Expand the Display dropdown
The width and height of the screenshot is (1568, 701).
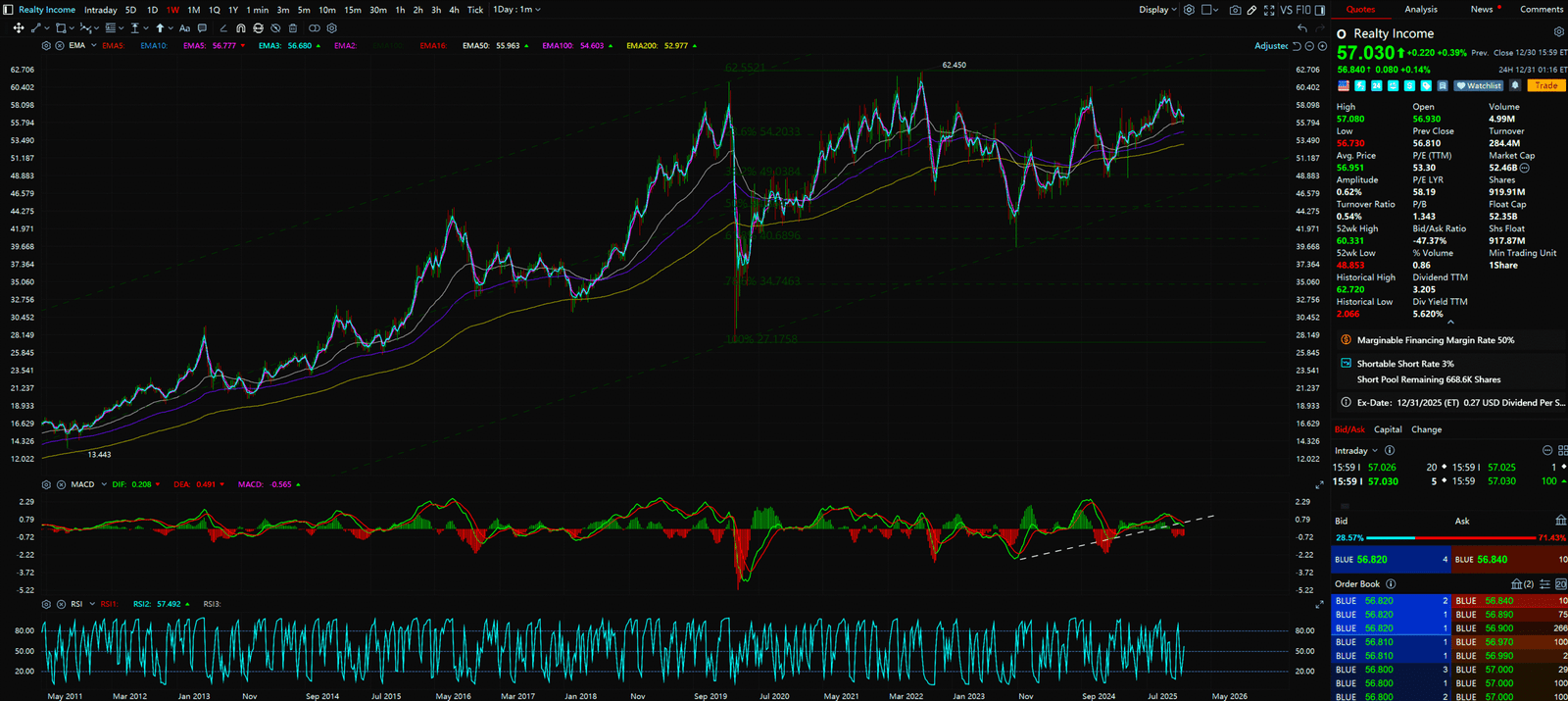coord(1157,10)
